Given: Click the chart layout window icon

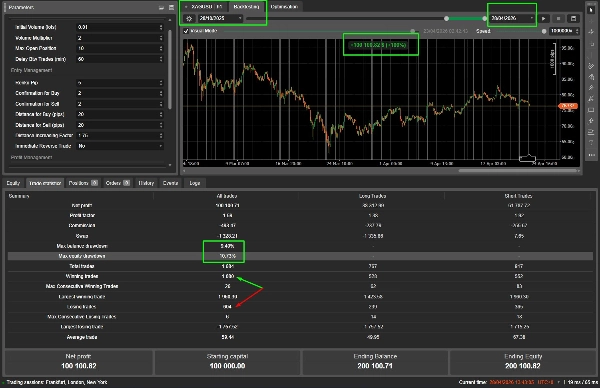Looking at the screenshot, I should click(573, 18).
